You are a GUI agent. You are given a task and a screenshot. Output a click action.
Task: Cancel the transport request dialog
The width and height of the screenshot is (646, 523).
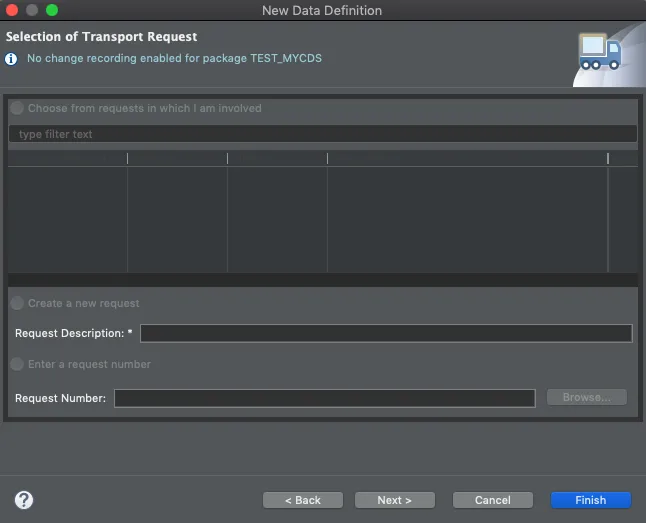click(492, 500)
